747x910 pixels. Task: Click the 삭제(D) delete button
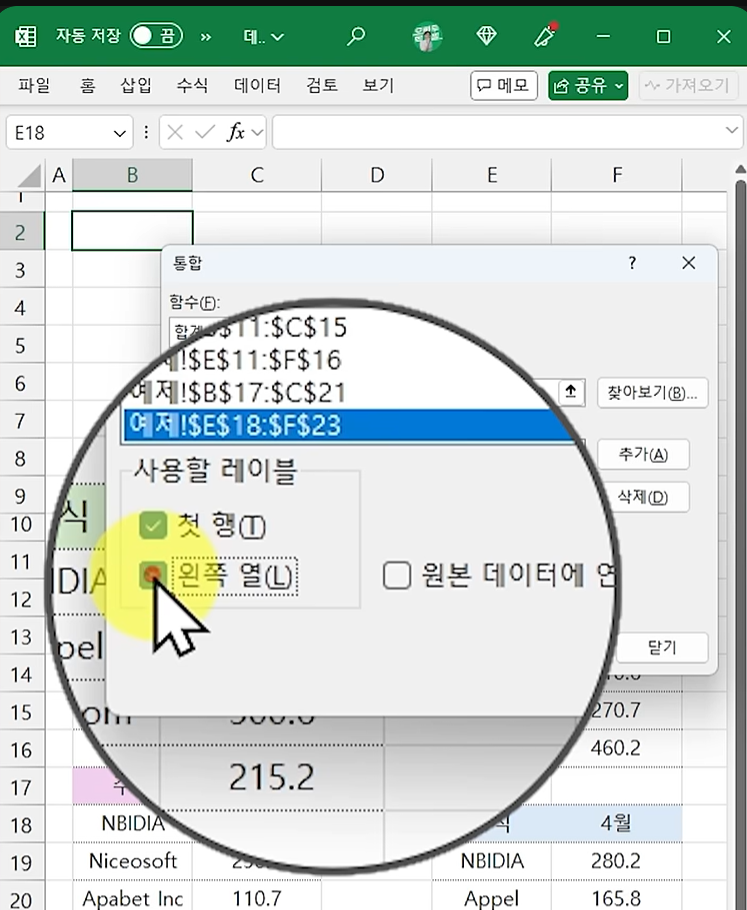tap(643, 497)
